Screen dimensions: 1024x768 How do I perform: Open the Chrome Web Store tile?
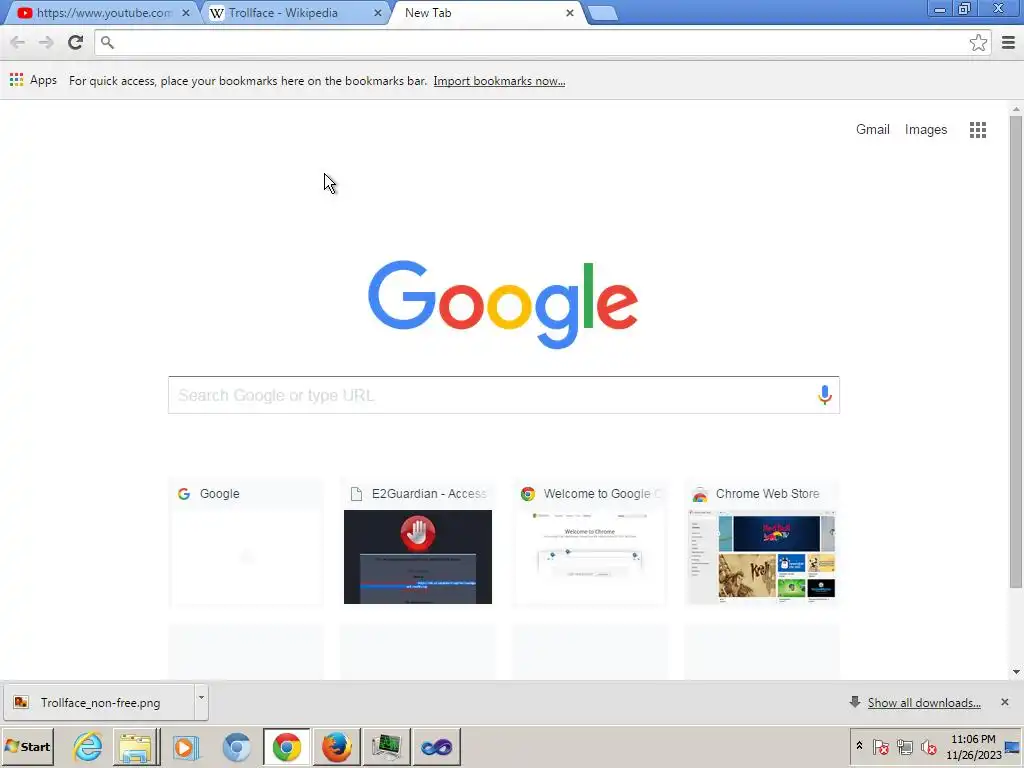(761, 543)
